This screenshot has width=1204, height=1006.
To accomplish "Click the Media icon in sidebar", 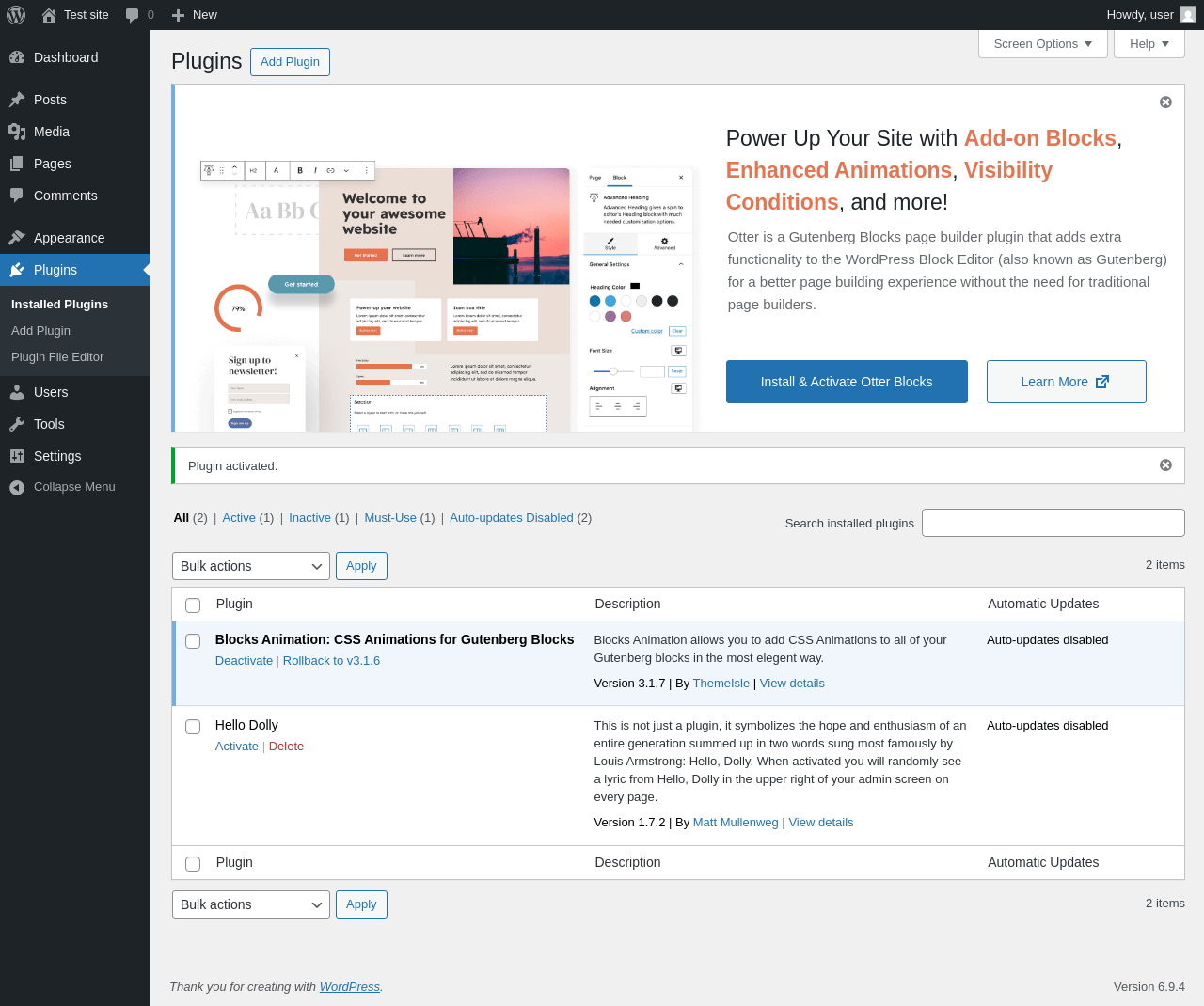I will coord(17,132).
